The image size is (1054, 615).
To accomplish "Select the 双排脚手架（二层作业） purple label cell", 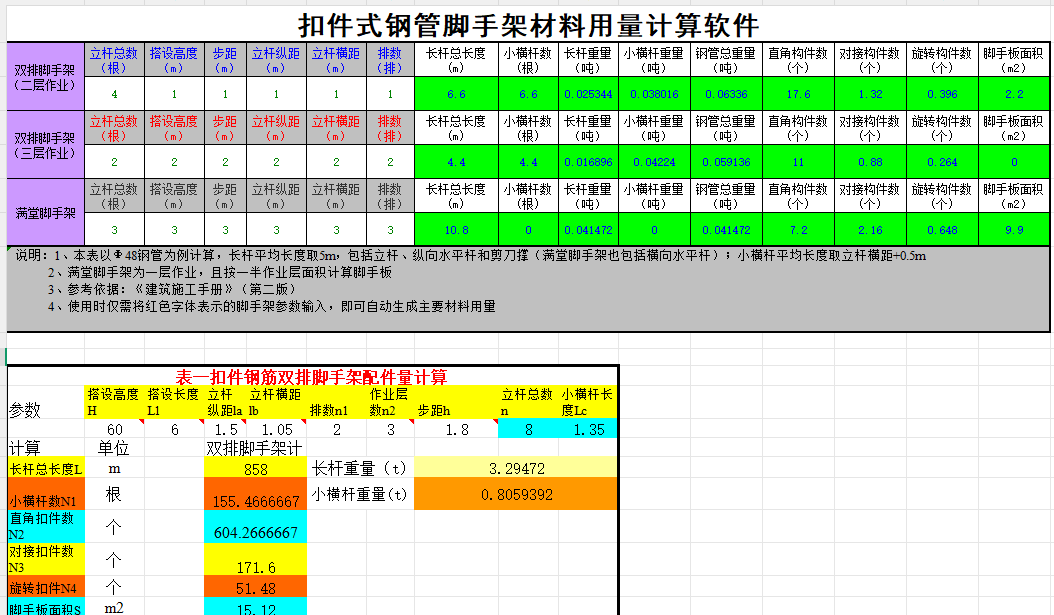I will pyautogui.click(x=46, y=77).
